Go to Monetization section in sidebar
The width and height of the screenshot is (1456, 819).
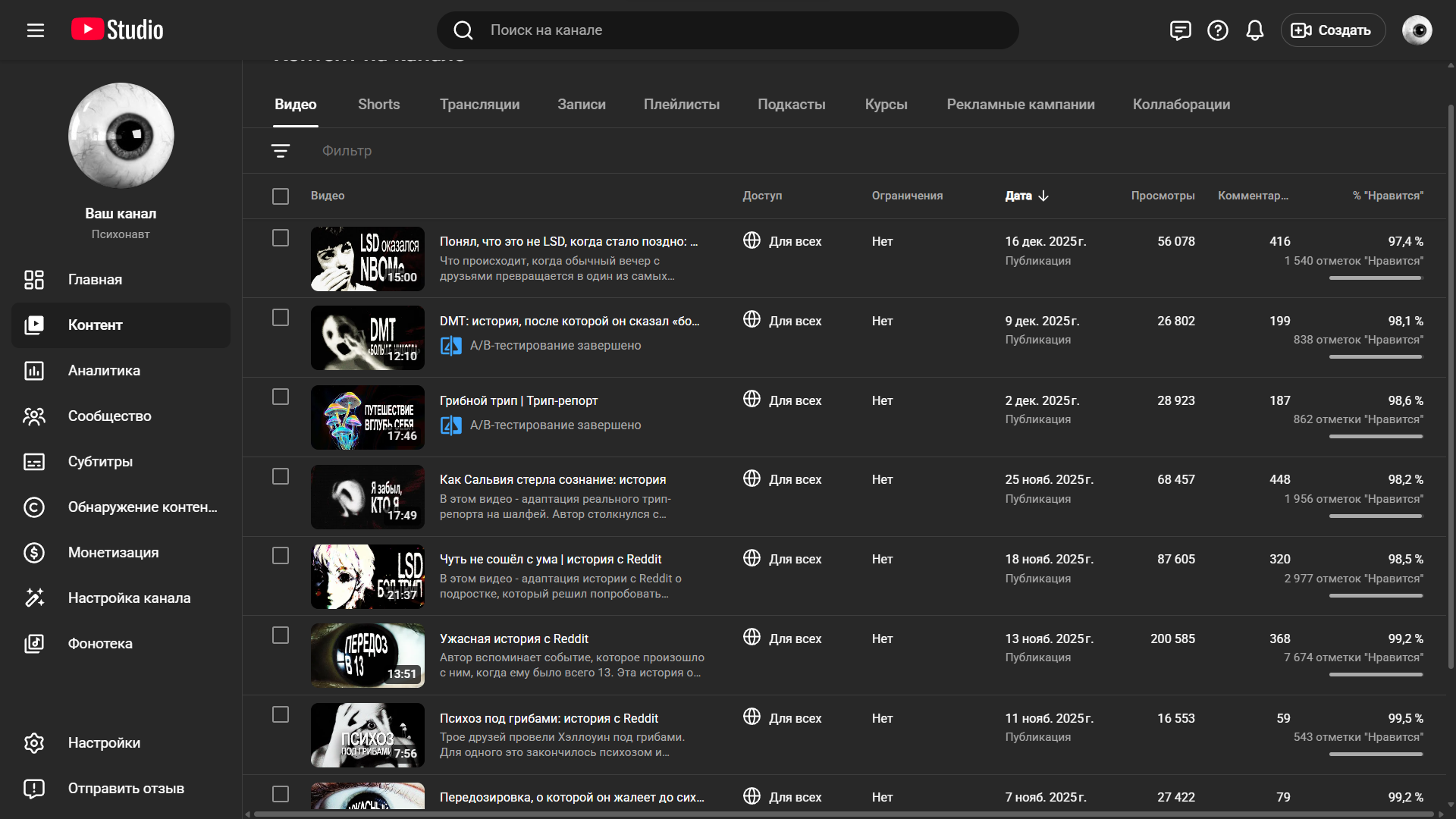[113, 553]
